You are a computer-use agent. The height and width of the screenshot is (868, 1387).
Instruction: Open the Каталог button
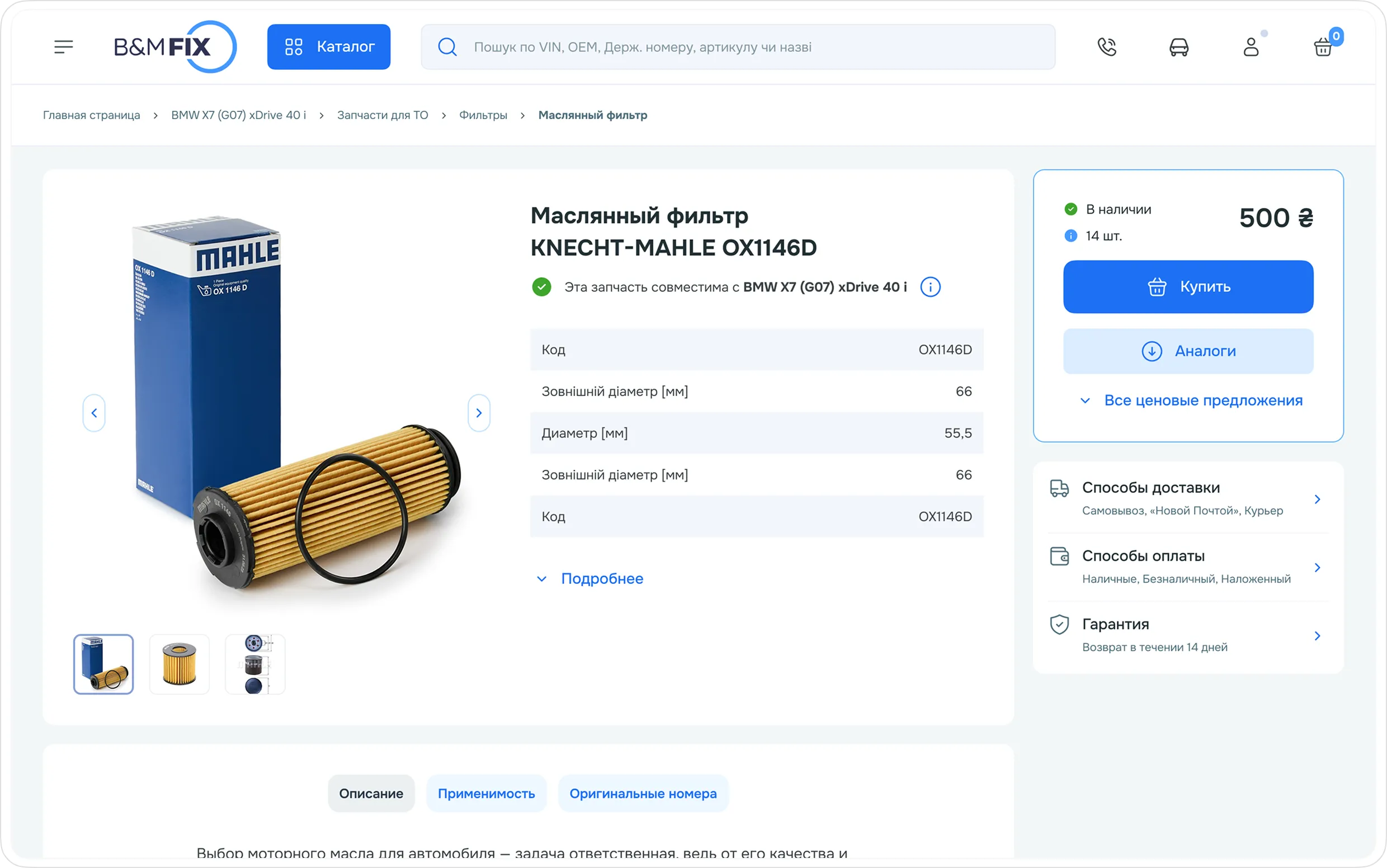point(329,46)
